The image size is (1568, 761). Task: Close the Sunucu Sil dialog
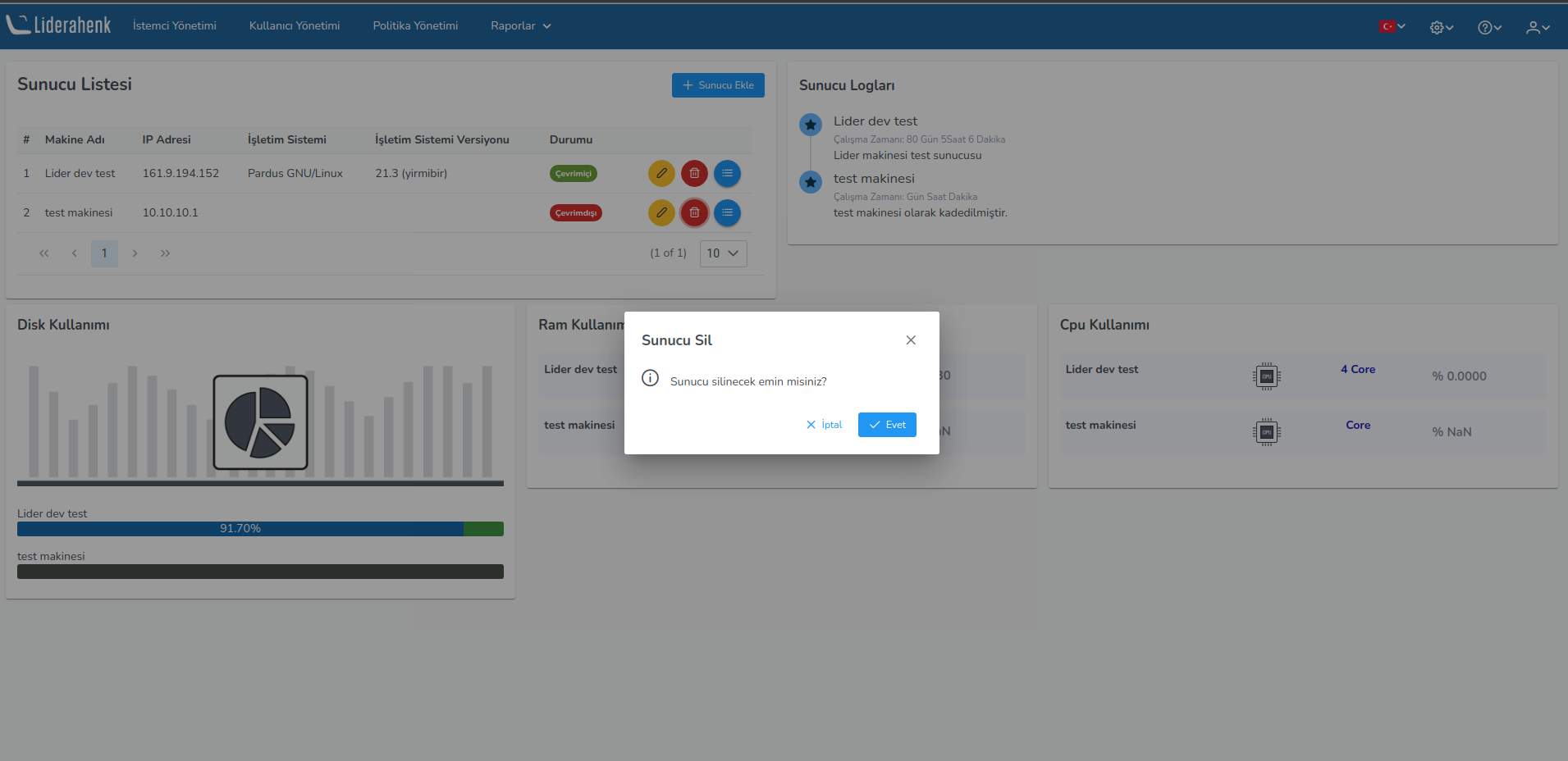click(911, 340)
